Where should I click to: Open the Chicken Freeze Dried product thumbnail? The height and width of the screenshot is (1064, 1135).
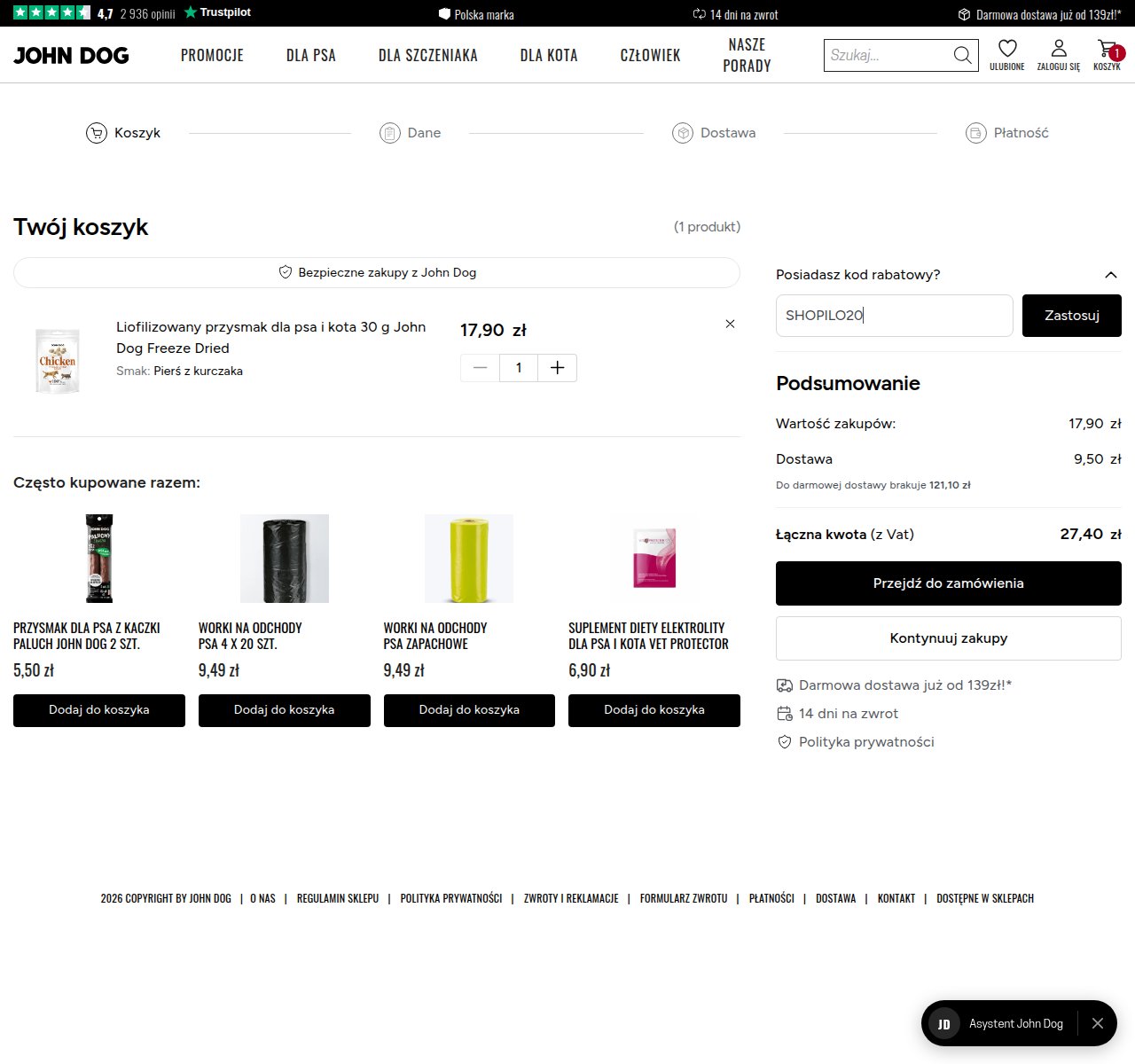click(x=58, y=360)
